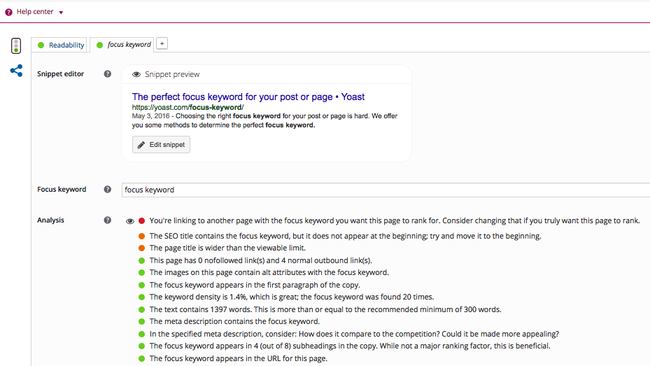This screenshot has height=366, width=650.
Task: Click the Help center question mark icon
Action: click(8, 12)
